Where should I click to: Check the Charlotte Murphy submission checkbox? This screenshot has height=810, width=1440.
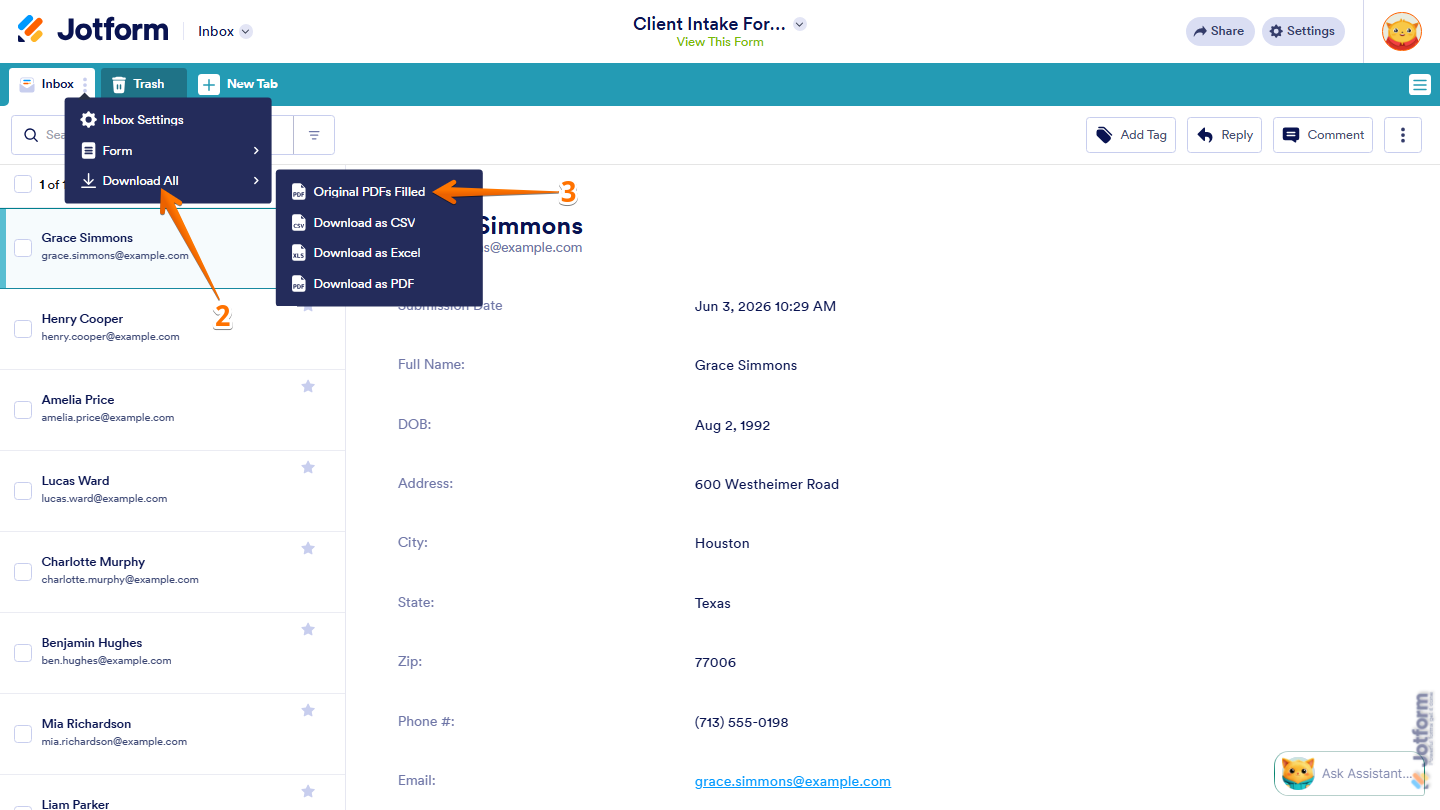23,572
